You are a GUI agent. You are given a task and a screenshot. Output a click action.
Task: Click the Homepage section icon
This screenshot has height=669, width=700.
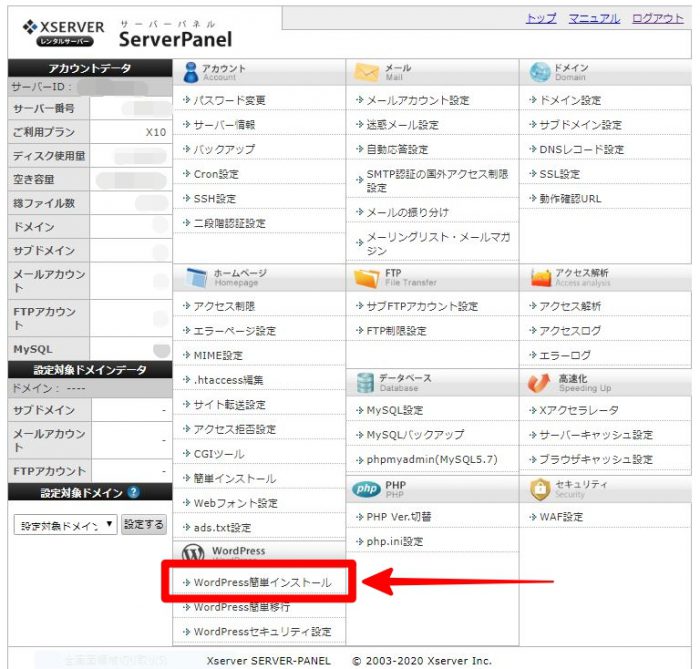tap(196, 277)
